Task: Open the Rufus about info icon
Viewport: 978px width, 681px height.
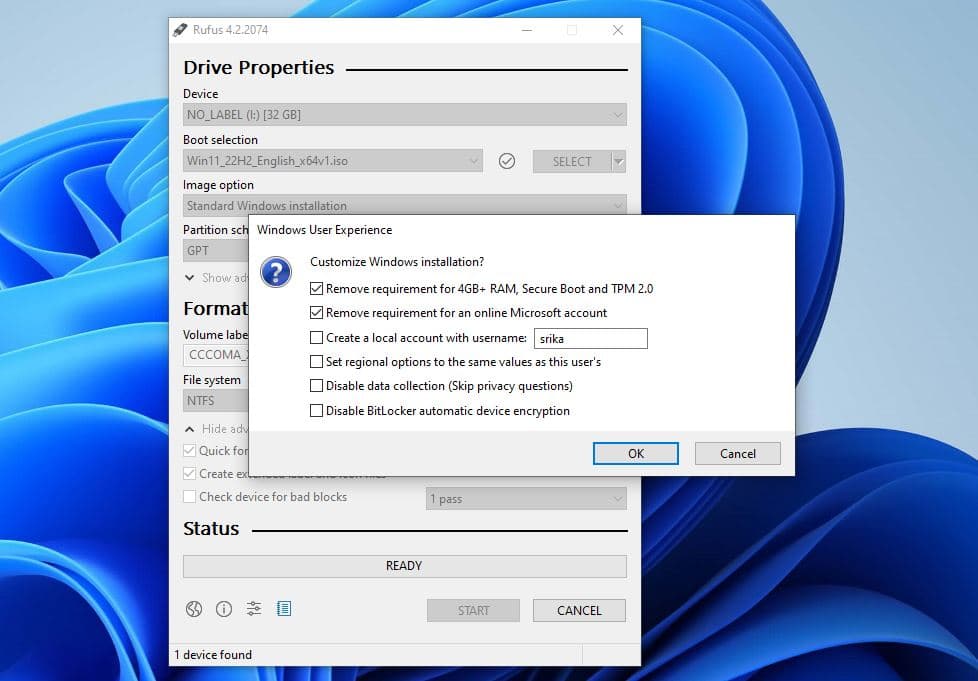Action: 224,609
